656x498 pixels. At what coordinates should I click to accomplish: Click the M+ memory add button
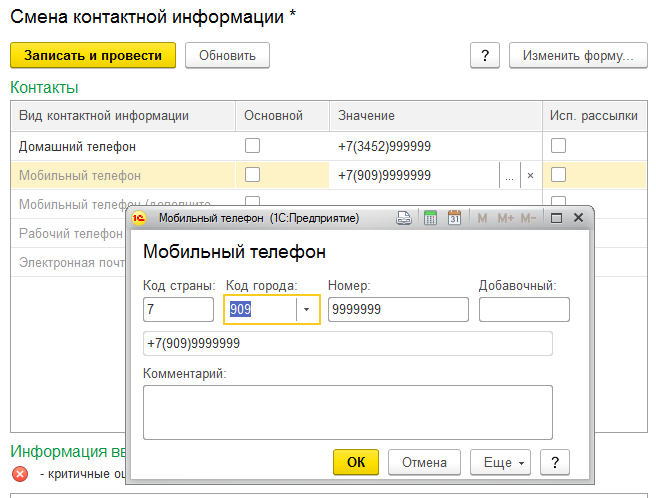tap(505, 217)
